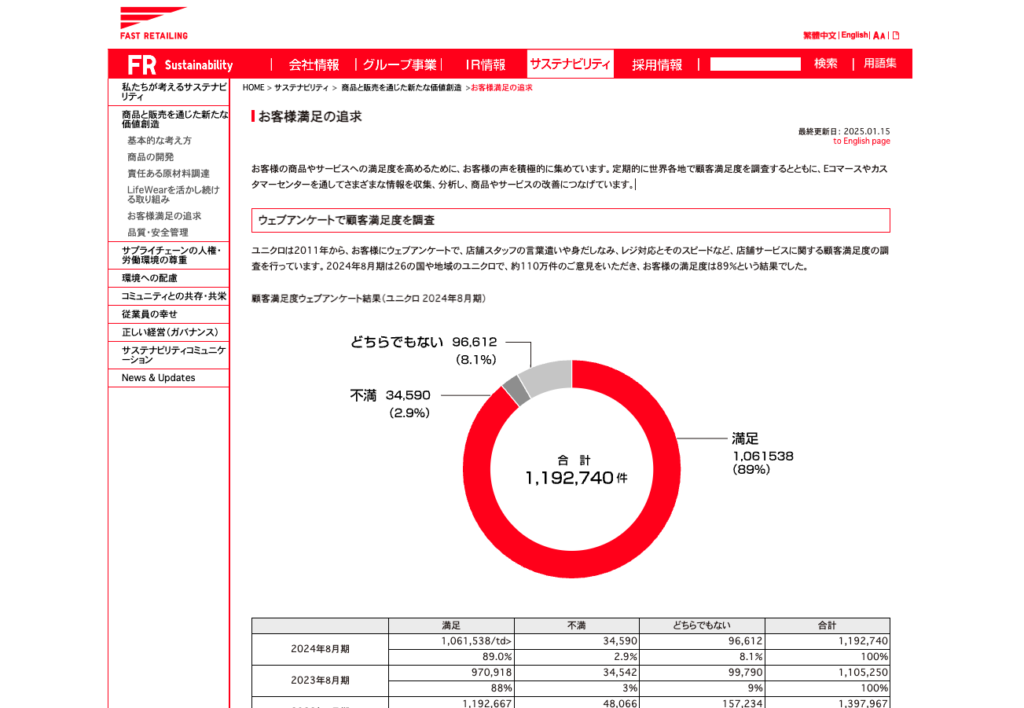This screenshot has width=1024, height=708.
Task: Click the 合計 table column header
Action: point(827,626)
